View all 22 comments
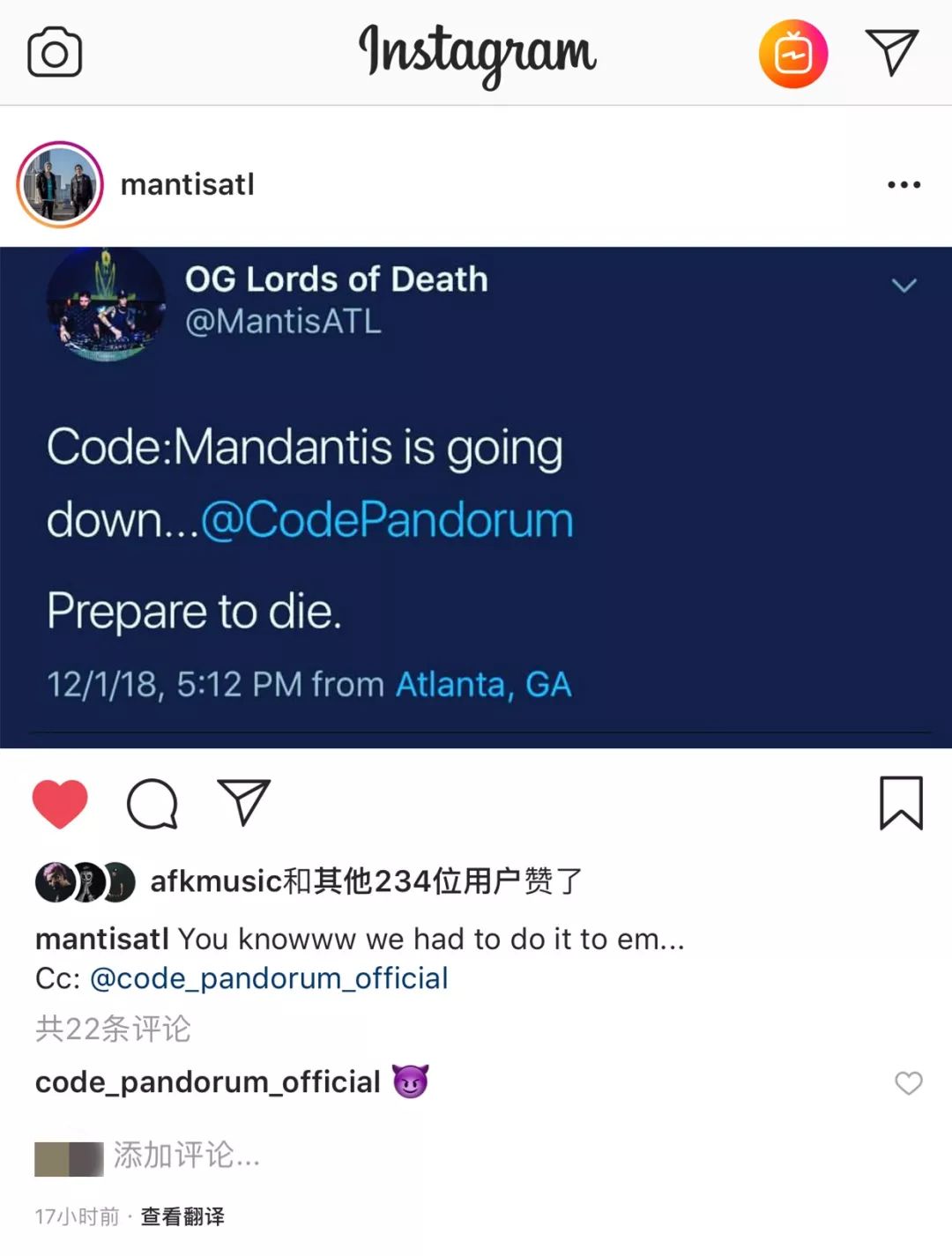The height and width of the screenshot is (1256, 952). pyautogui.click(x=113, y=1029)
